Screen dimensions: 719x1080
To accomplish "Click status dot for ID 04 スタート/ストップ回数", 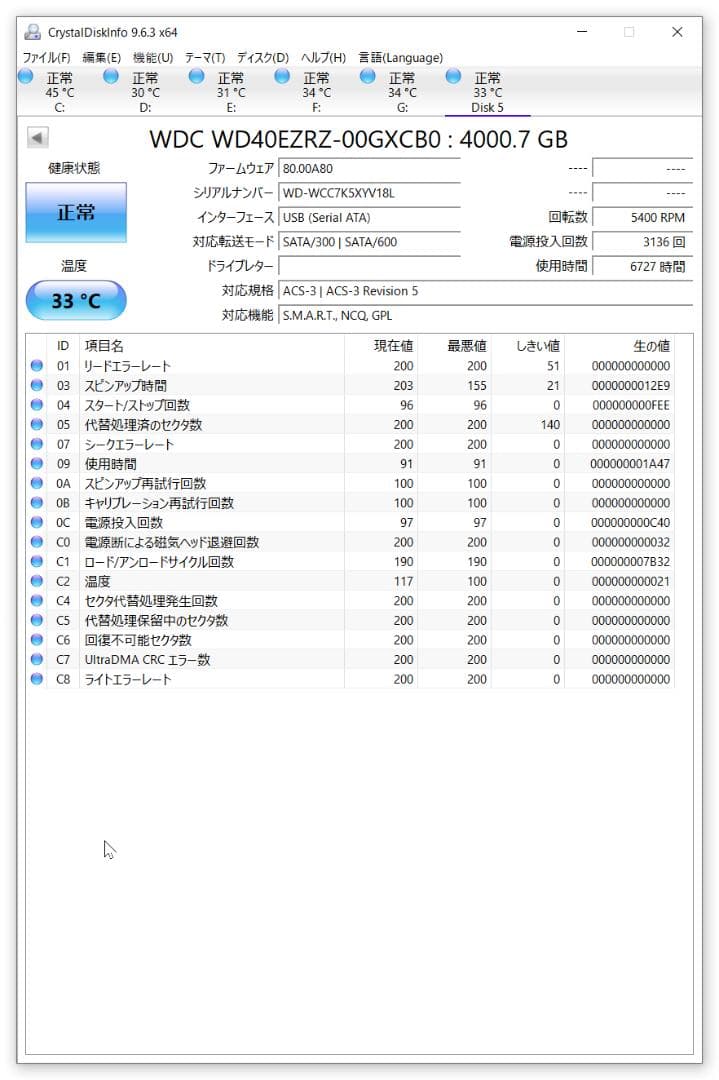I will (37, 405).
